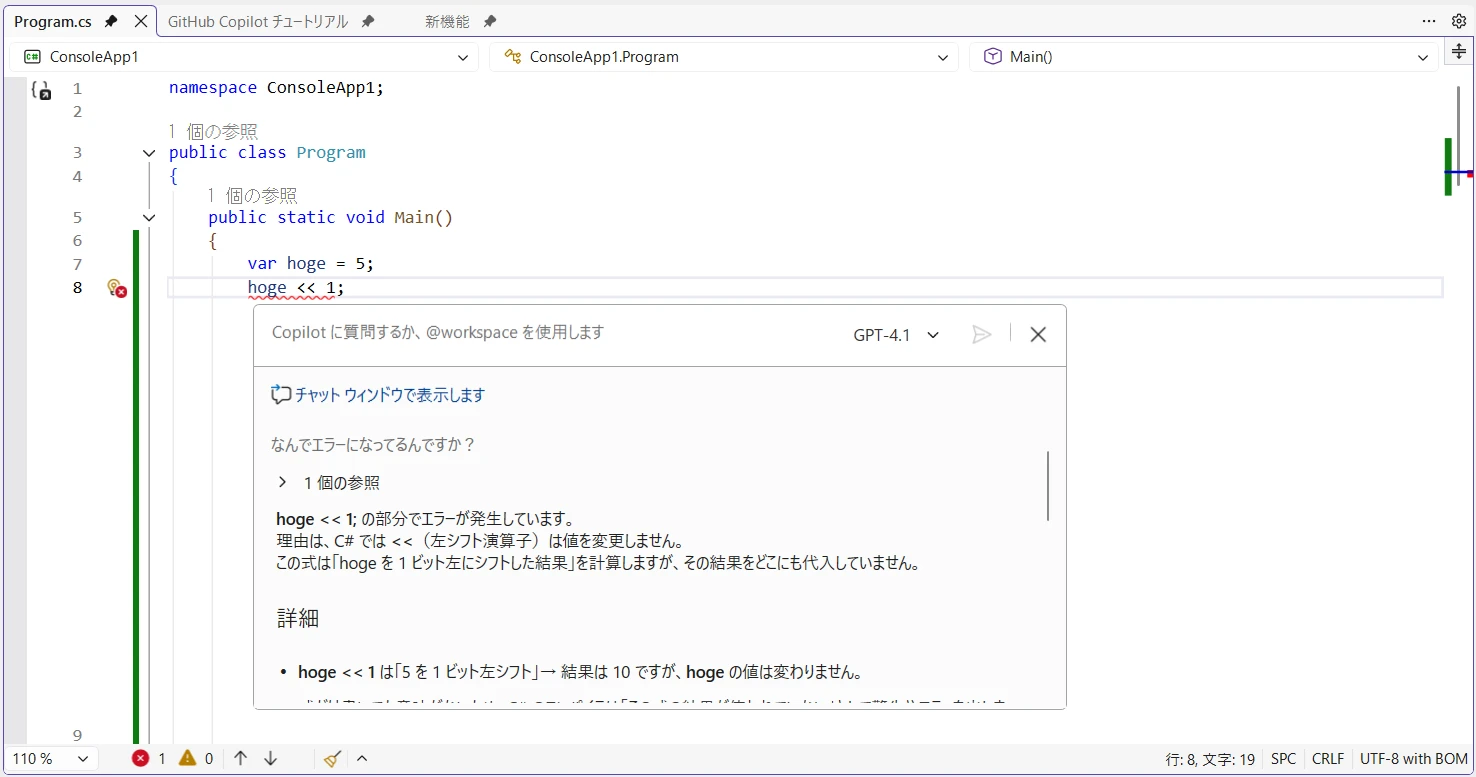This screenshot has width=1476, height=777.
Task: Toggle pin on the 新機能 tab
Action: click(489, 21)
